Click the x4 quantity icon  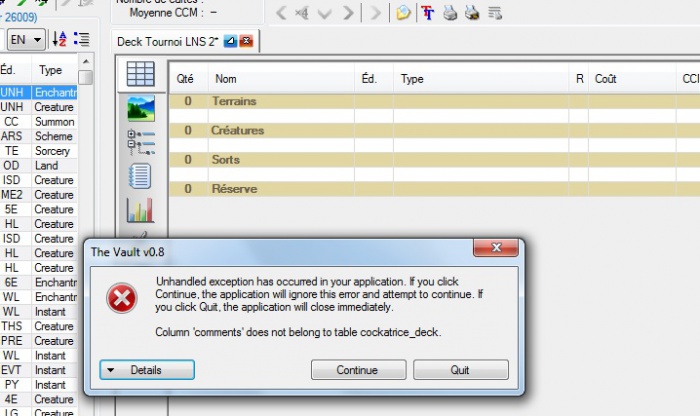tap(302, 13)
